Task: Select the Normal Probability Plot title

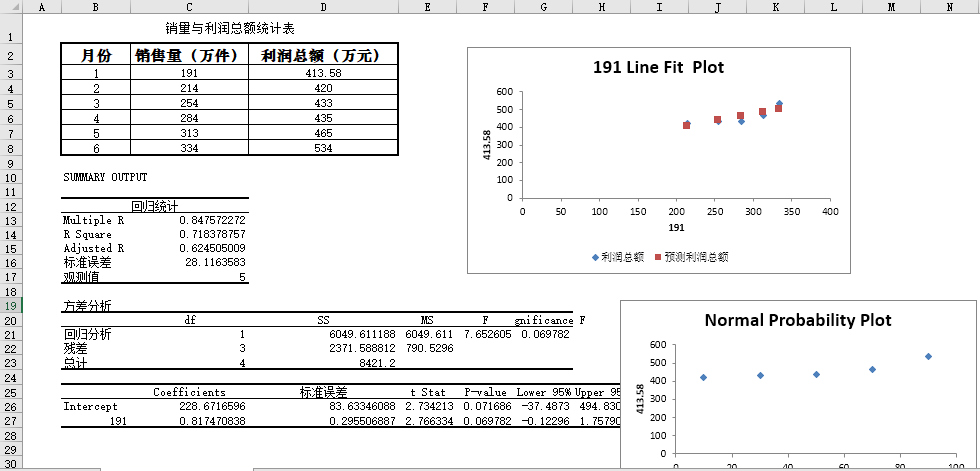Action: click(797, 321)
